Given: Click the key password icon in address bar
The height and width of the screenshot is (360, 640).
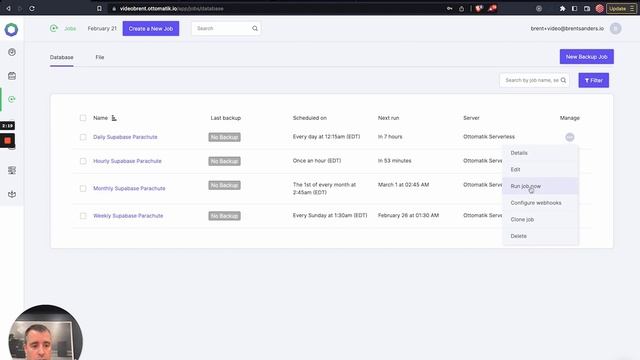Looking at the screenshot, I should 449,8.
